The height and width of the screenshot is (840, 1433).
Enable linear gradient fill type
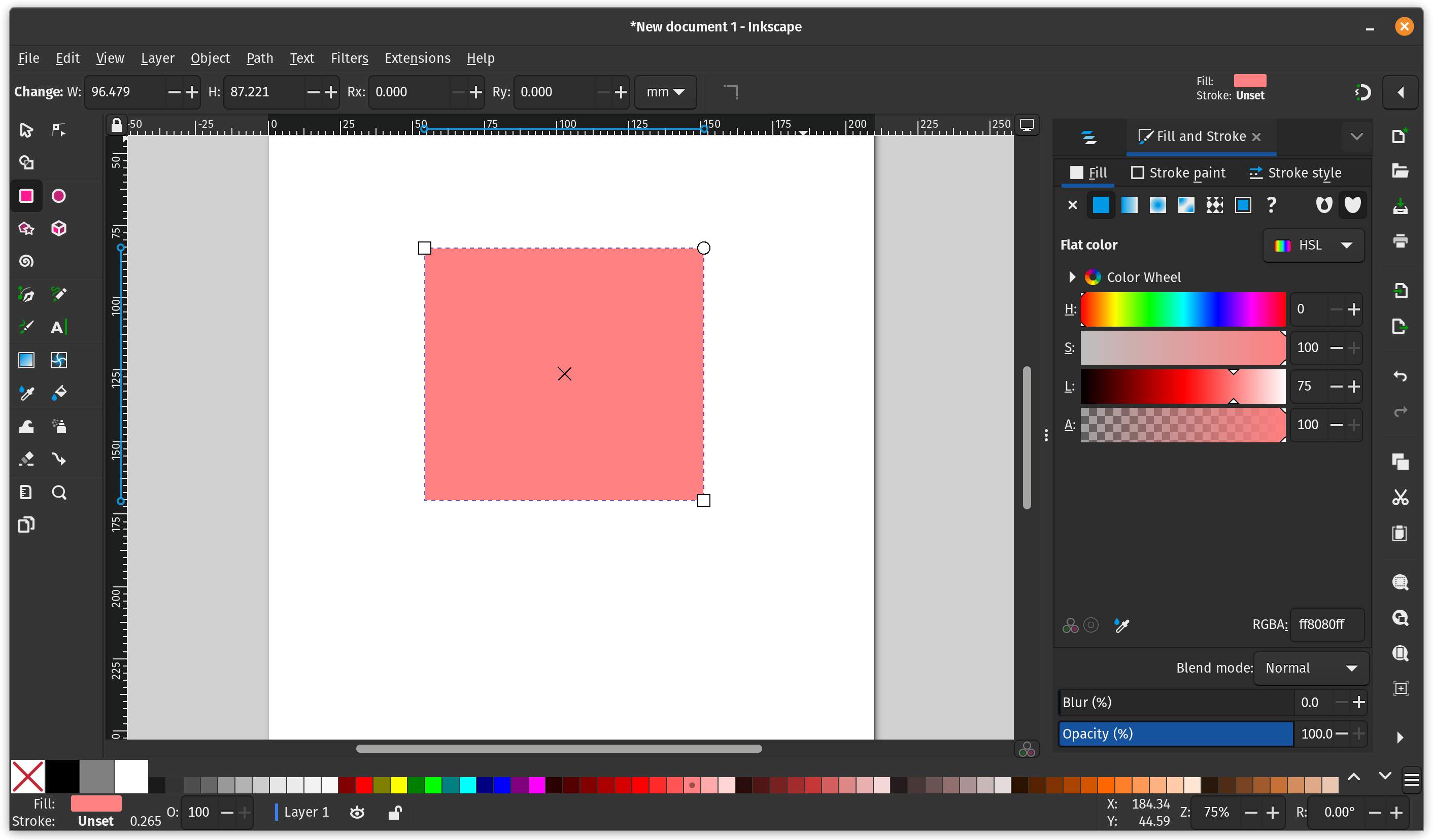(x=1128, y=205)
